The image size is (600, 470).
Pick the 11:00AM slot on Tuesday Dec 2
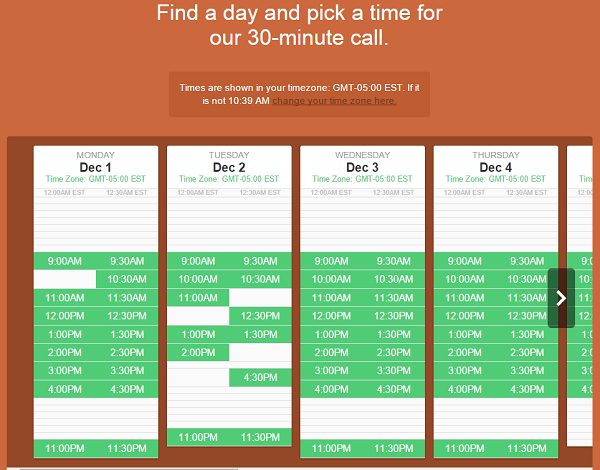[198, 297]
